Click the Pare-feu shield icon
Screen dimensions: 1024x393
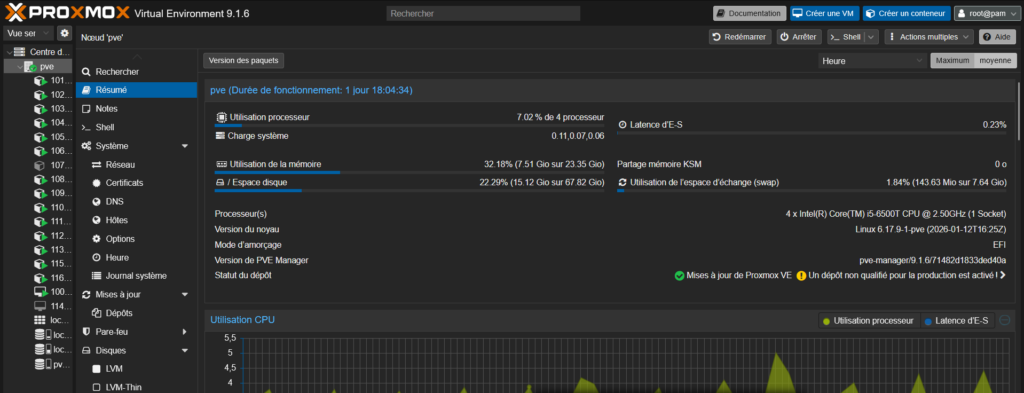(x=86, y=332)
